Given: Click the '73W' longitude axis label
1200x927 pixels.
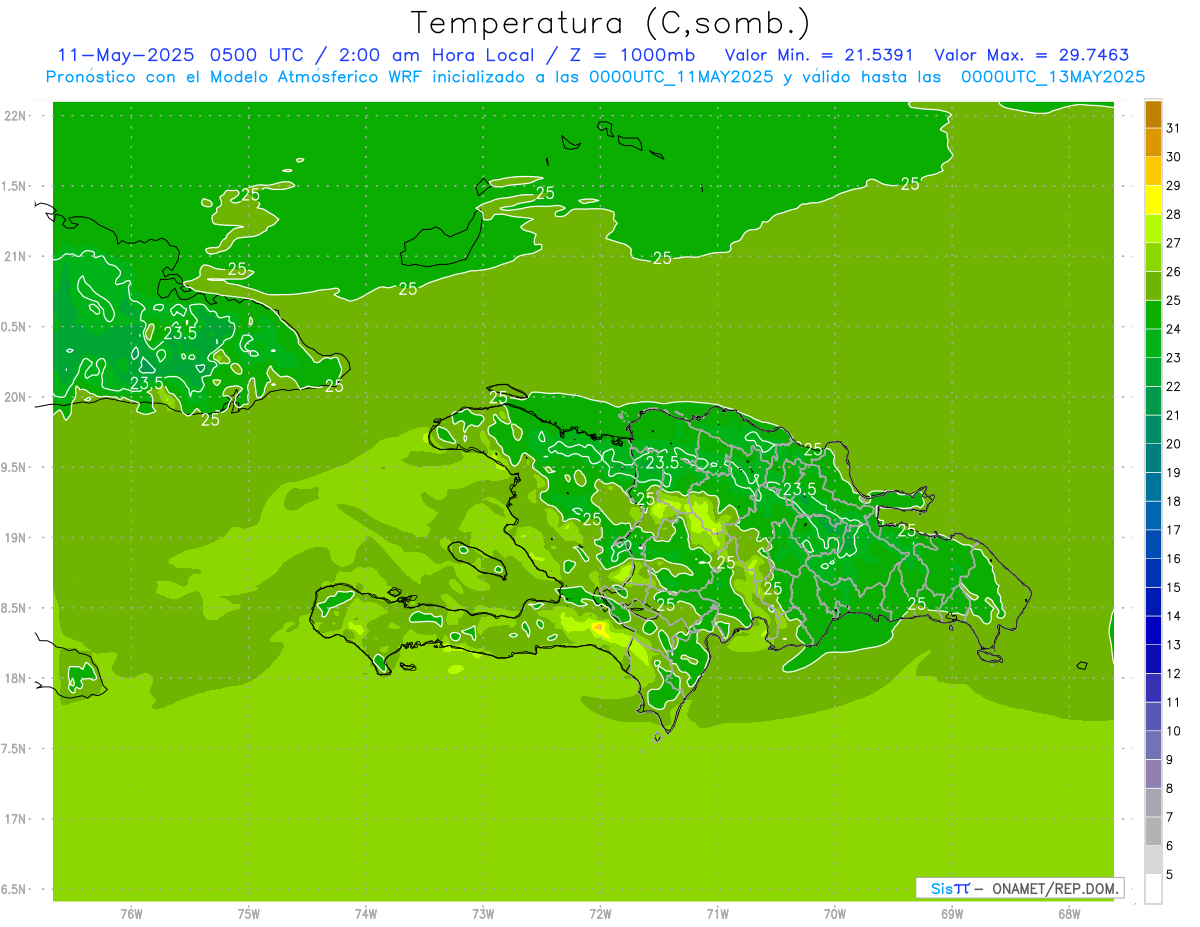Looking at the screenshot, I should point(483,913).
